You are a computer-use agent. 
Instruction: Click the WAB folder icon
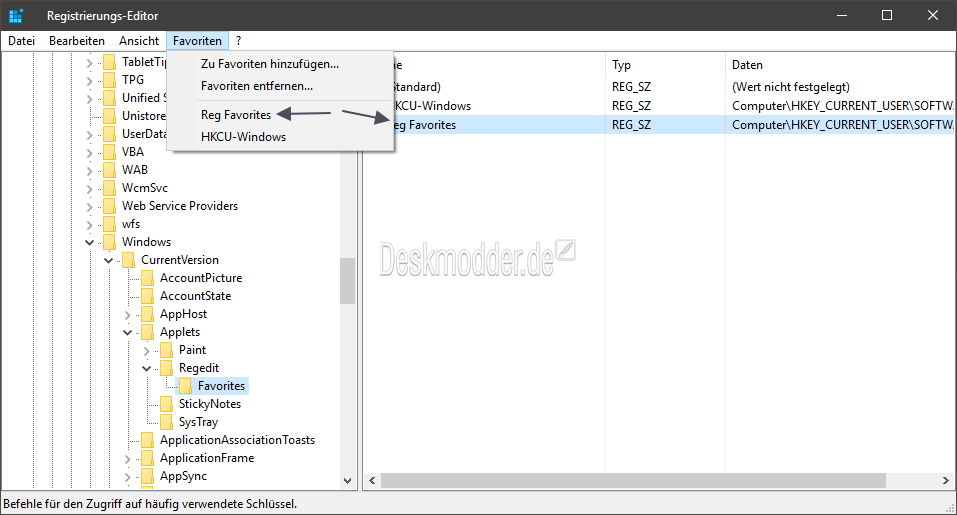click(109, 170)
